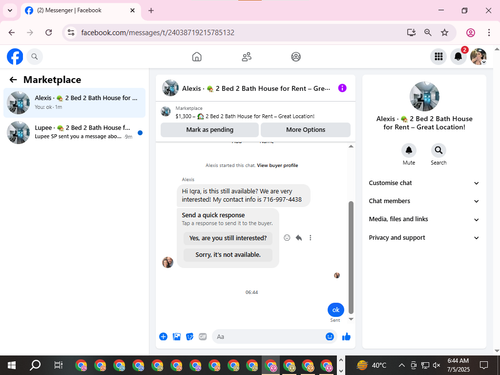Expand the Chat members section
Viewport: 500px width, 375px height.
424,201
